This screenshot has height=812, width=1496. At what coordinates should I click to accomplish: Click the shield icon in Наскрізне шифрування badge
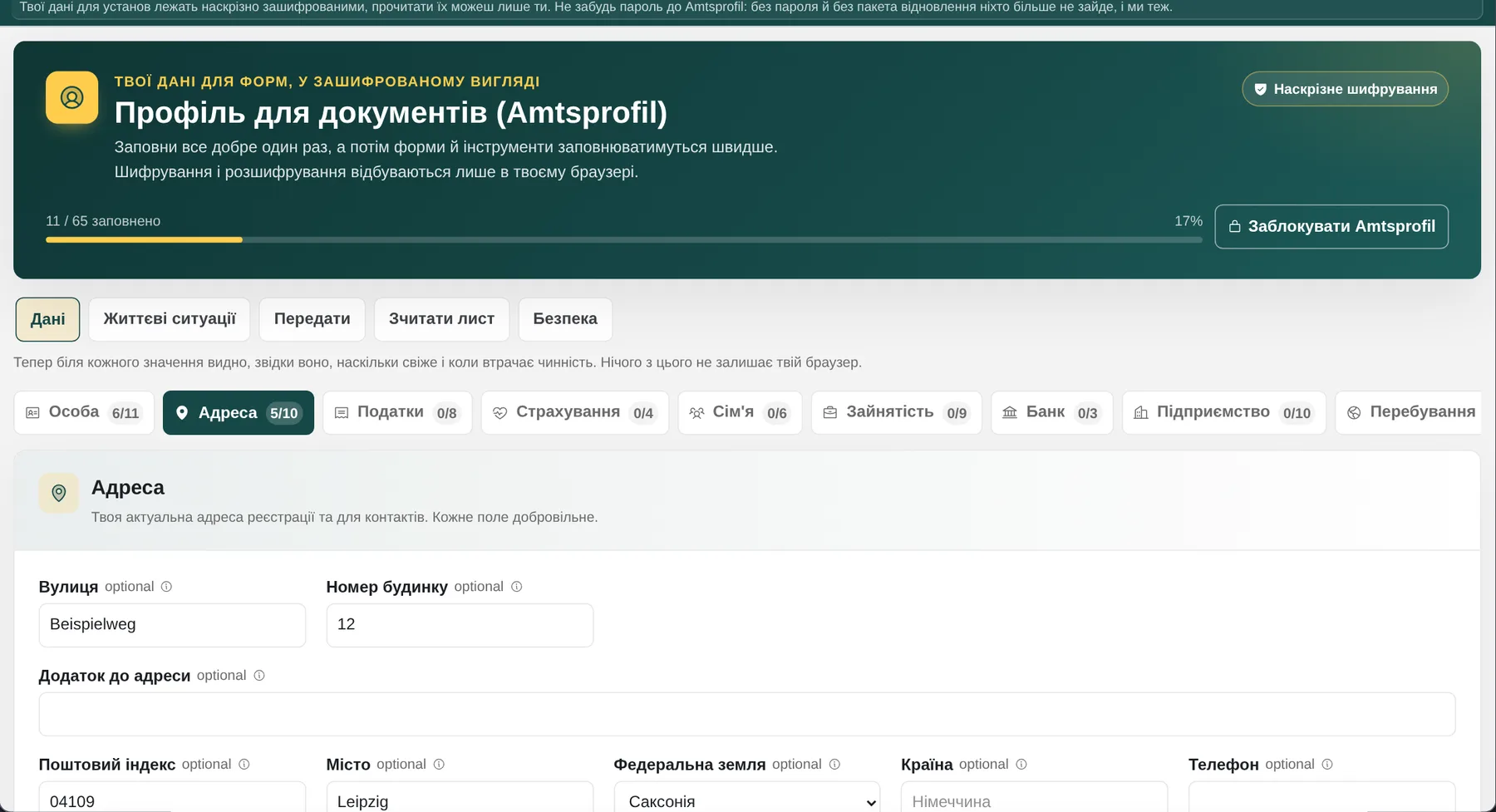click(x=1260, y=89)
